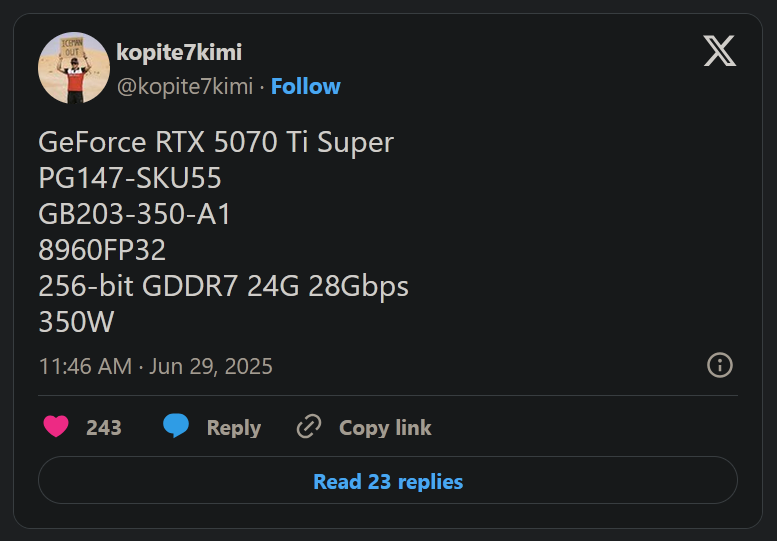Image resolution: width=777 pixels, height=541 pixels.
Task: Click the X logo icon
Action: pos(720,50)
